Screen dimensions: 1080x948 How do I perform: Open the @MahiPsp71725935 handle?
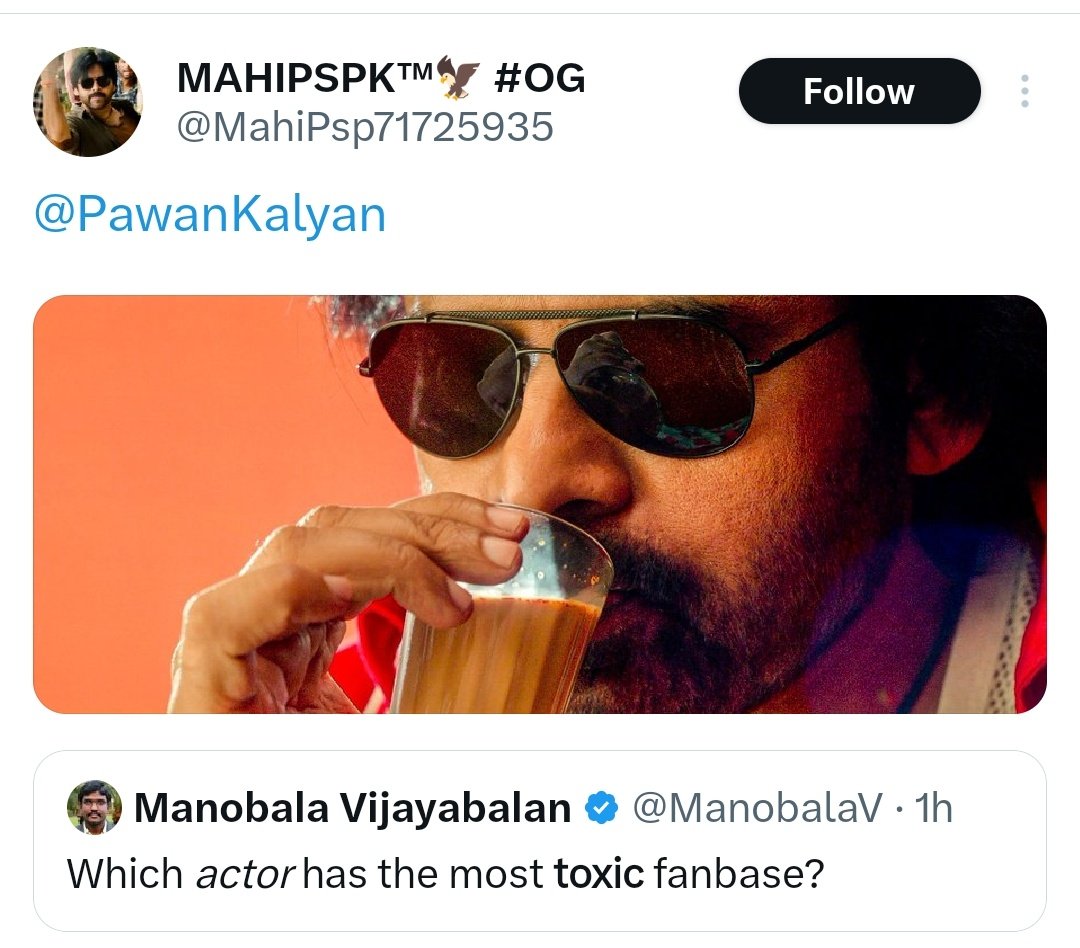tap(365, 127)
